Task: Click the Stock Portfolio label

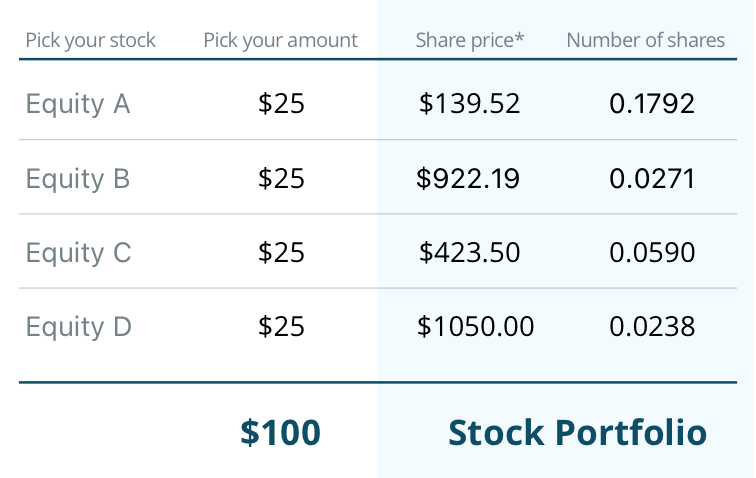Action: click(577, 432)
